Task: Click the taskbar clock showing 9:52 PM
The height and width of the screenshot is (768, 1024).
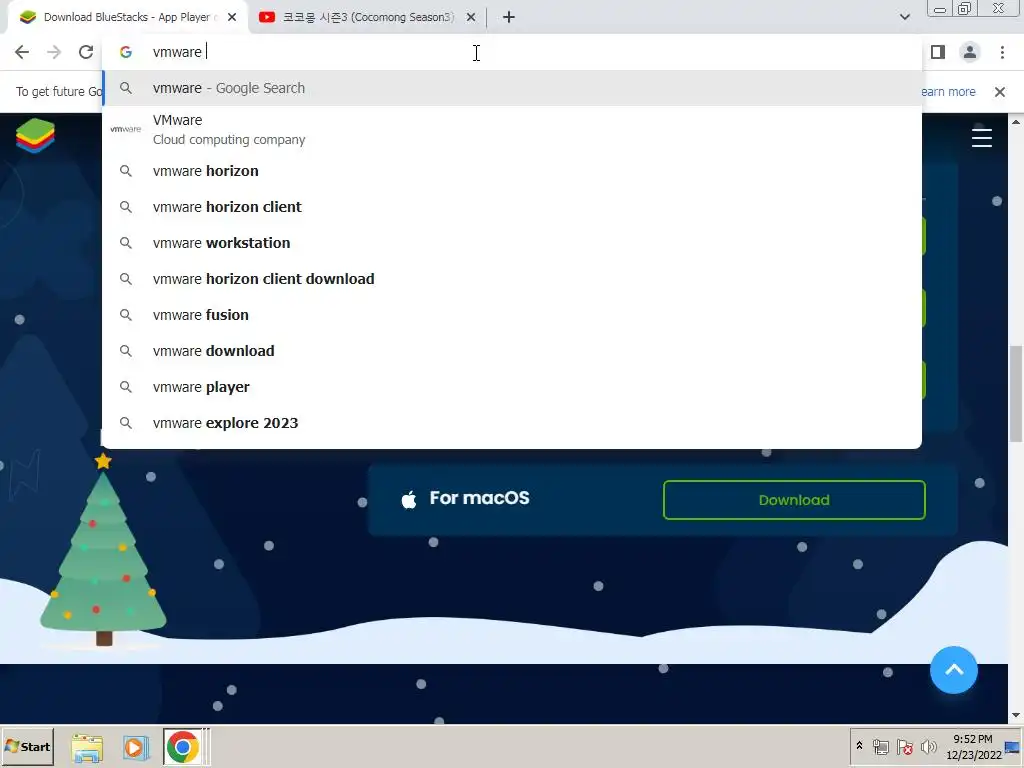Action: (973, 747)
